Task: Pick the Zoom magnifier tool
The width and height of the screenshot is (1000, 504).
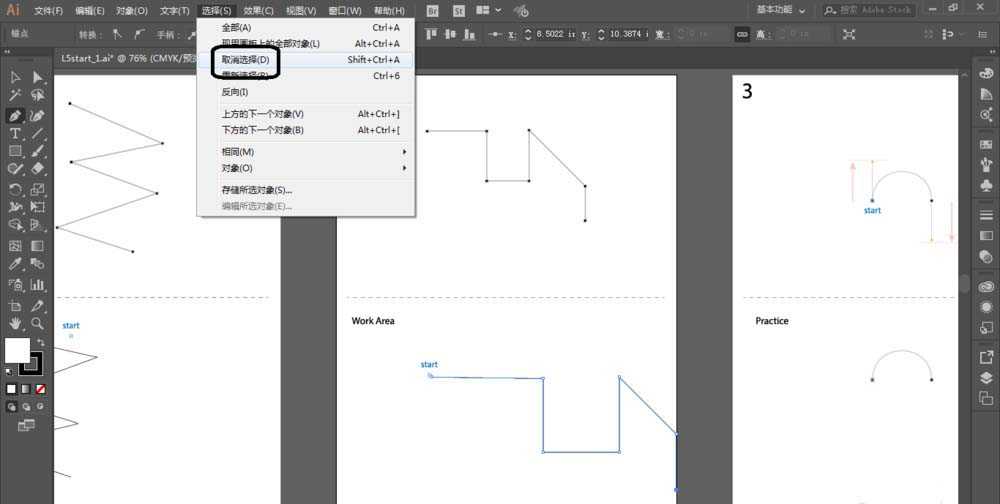Action: (x=38, y=324)
